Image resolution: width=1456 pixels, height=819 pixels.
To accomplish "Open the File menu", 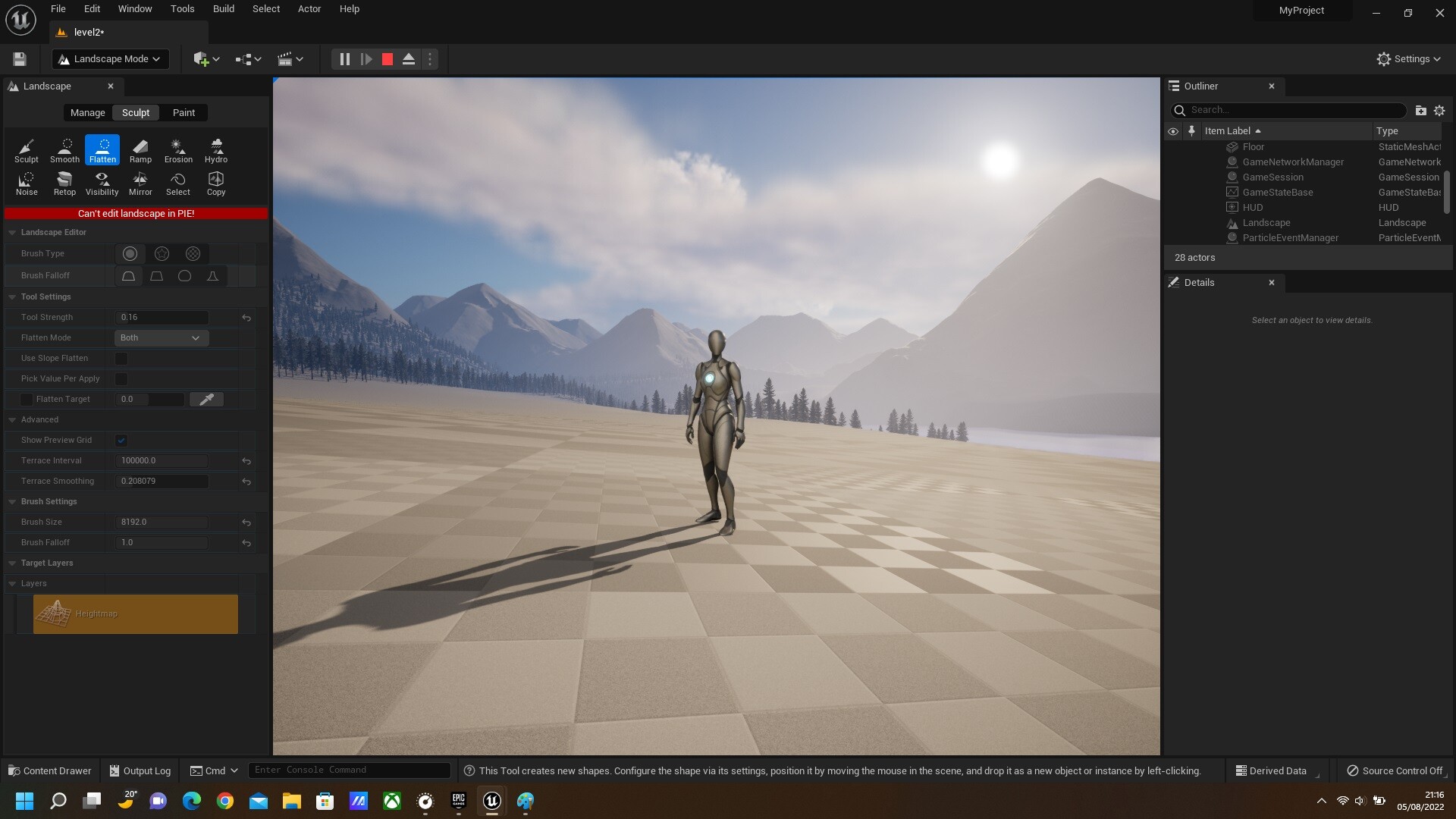I will coord(58,9).
